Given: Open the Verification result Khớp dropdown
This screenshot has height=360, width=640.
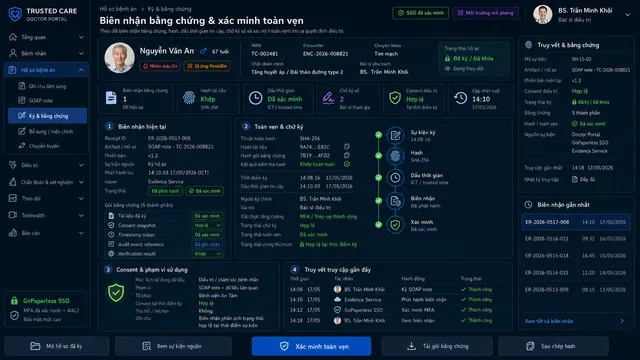Looking at the screenshot, I should (207, 253).
